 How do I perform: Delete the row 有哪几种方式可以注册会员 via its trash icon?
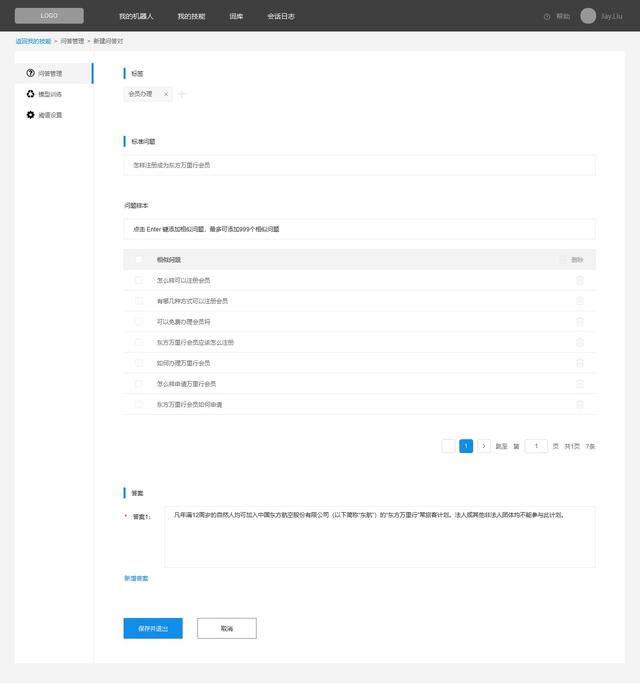point(579,301)
